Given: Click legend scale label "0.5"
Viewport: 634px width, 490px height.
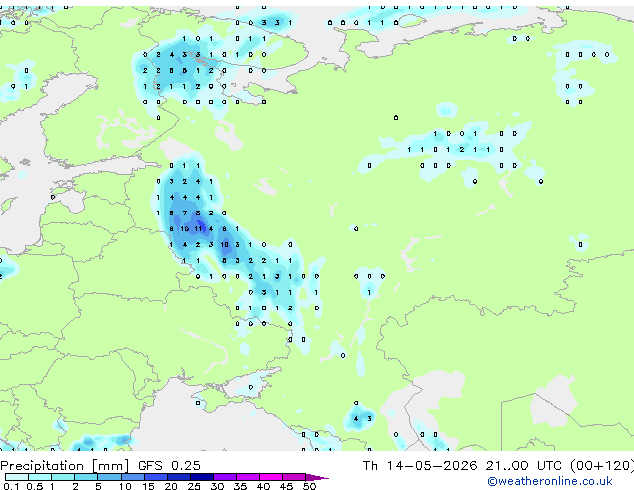Looking at the screenshot, I should [35, 486].
